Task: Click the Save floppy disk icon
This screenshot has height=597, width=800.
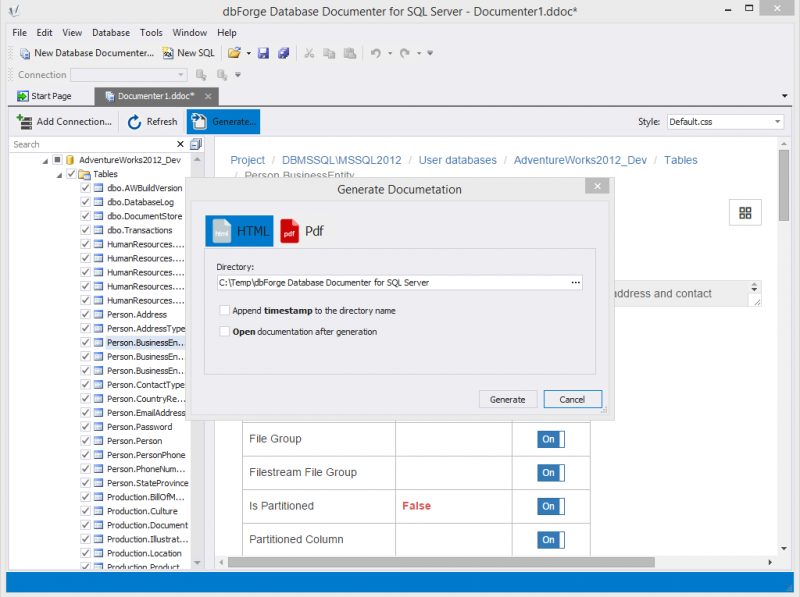Action: point(263,53)
